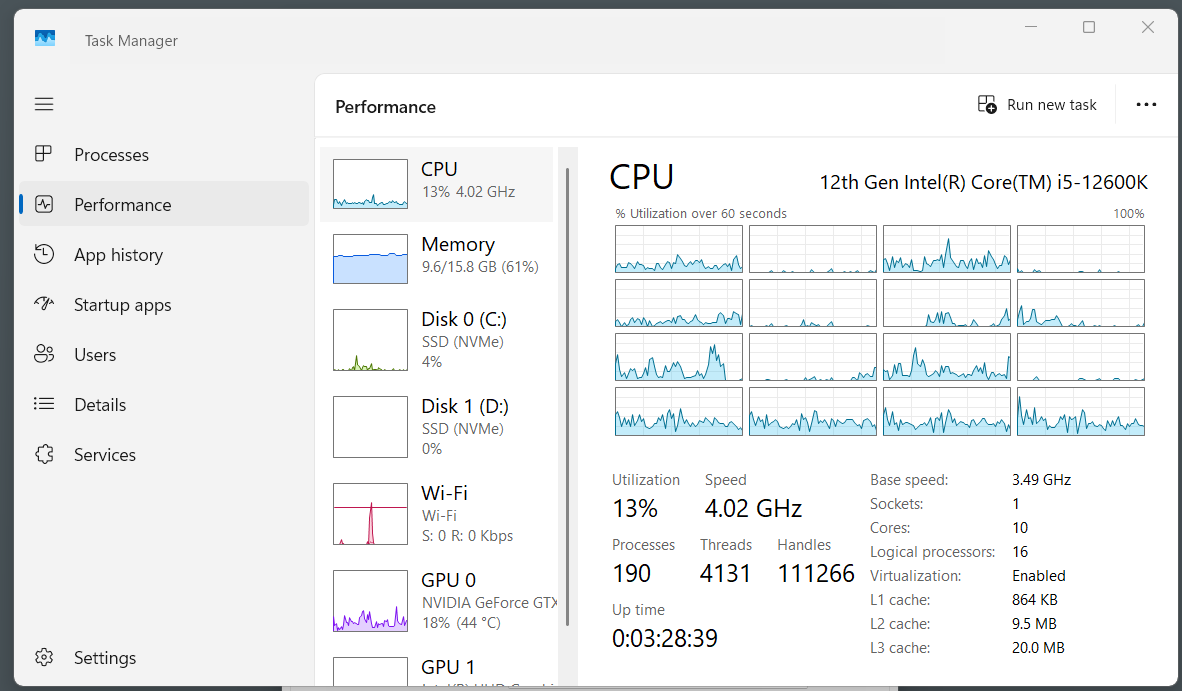This screenshot has height=691, width=1182.
Task: Click the Details list icon
Action: pos(44,404)
